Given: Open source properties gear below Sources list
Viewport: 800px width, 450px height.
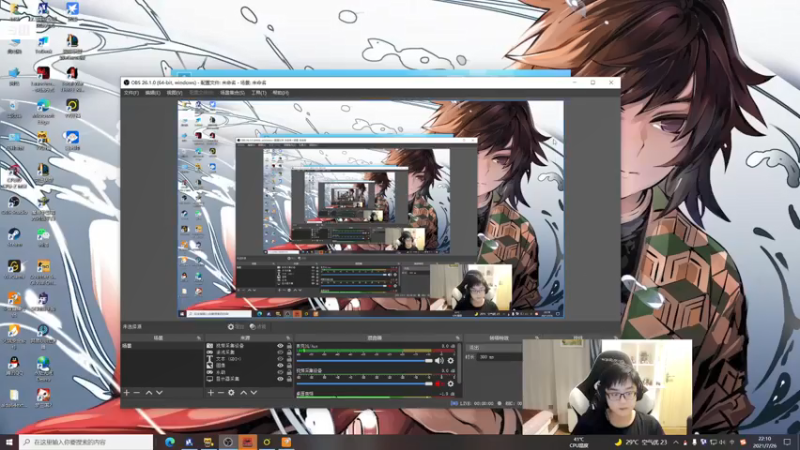Looking at the screenshot, I should coord(231,393).
